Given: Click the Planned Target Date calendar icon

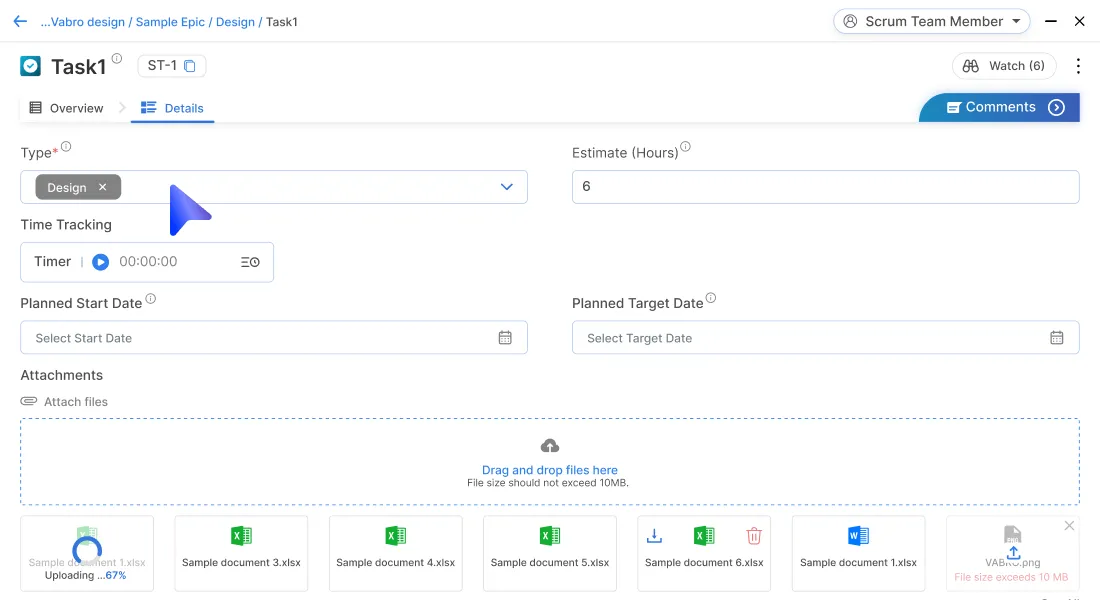Looking at the screenshot, I should tap(1057, 338).
